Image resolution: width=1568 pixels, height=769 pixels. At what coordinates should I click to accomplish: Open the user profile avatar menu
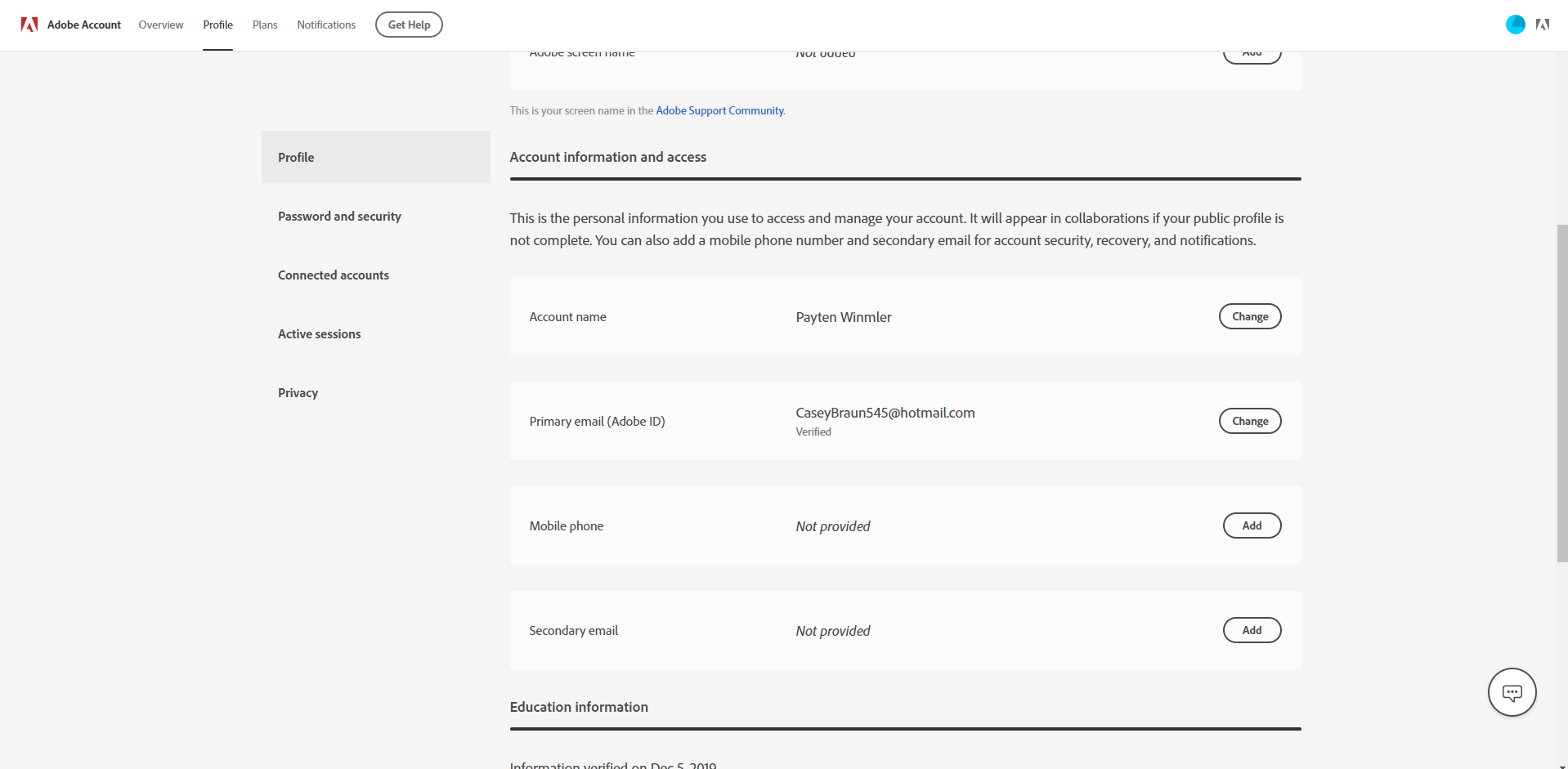pos(1515,25)
